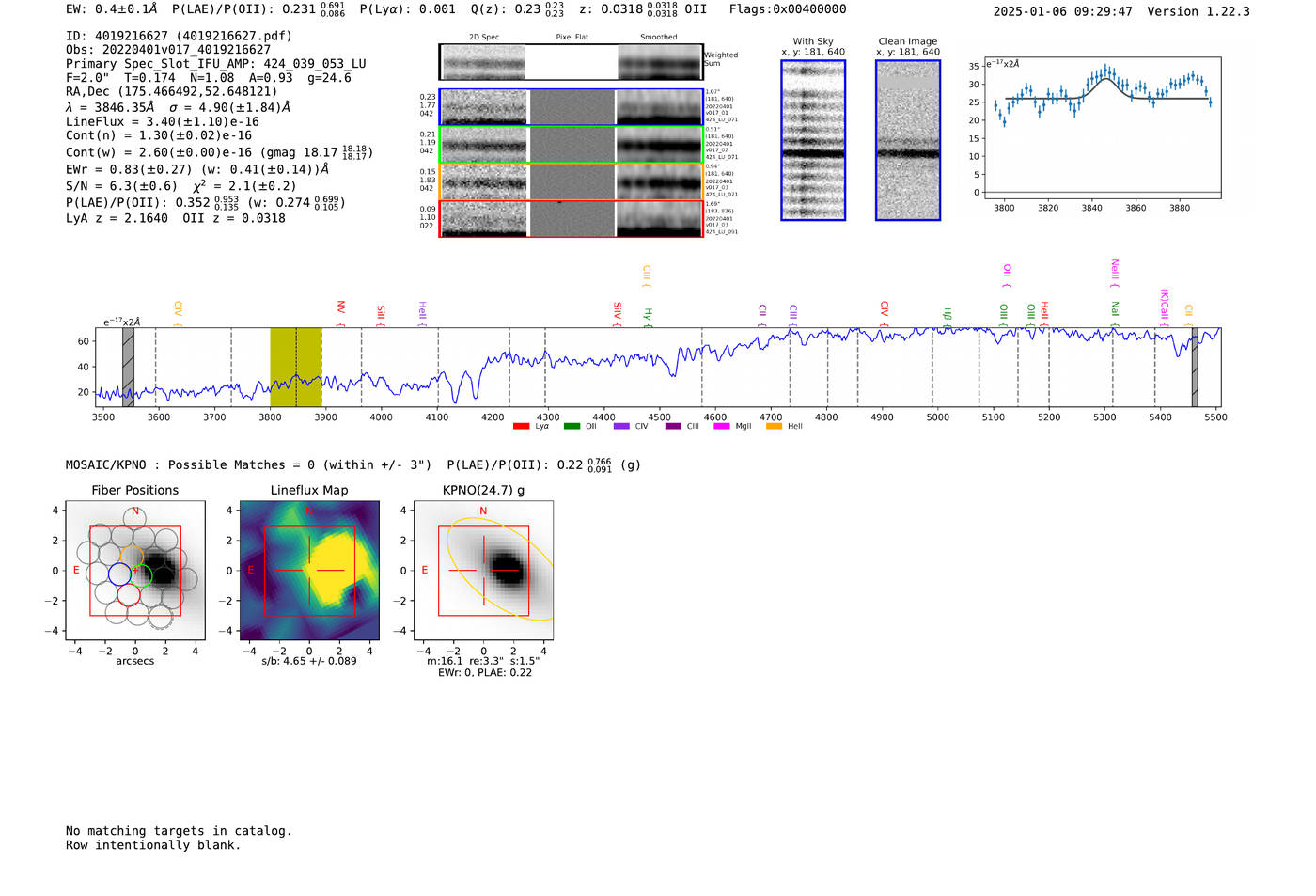Click the 'Row intentionally blank.' text
This screenshot has width=1316, height=896.
(153, 845)
